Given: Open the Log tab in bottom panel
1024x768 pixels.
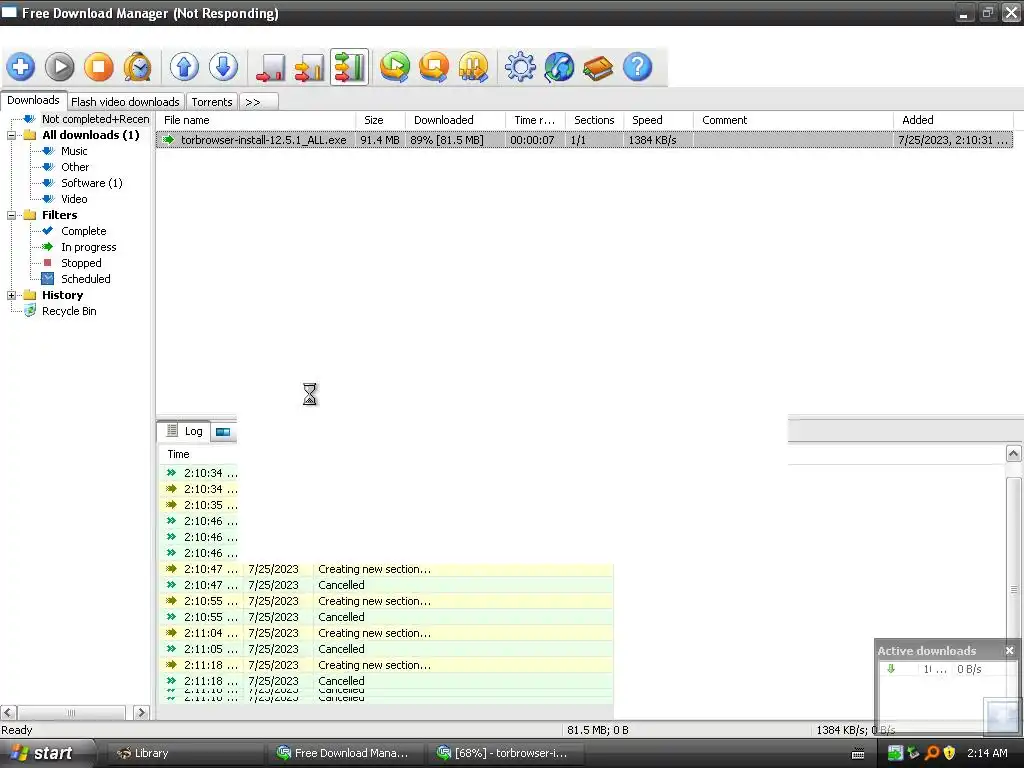Looking at the screenshot, I should pyautogui.click(x=185, y=431).
